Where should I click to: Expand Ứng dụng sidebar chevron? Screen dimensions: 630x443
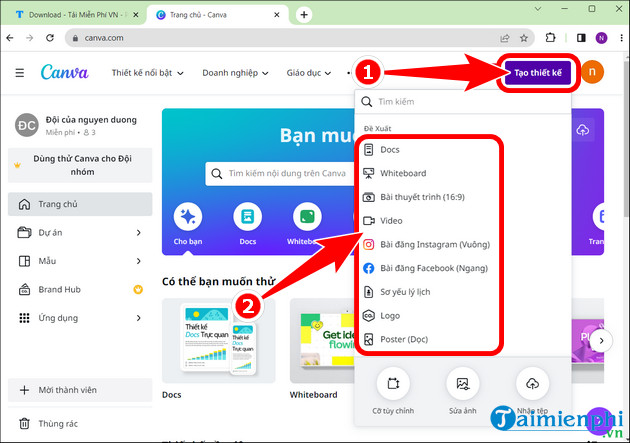139,318
